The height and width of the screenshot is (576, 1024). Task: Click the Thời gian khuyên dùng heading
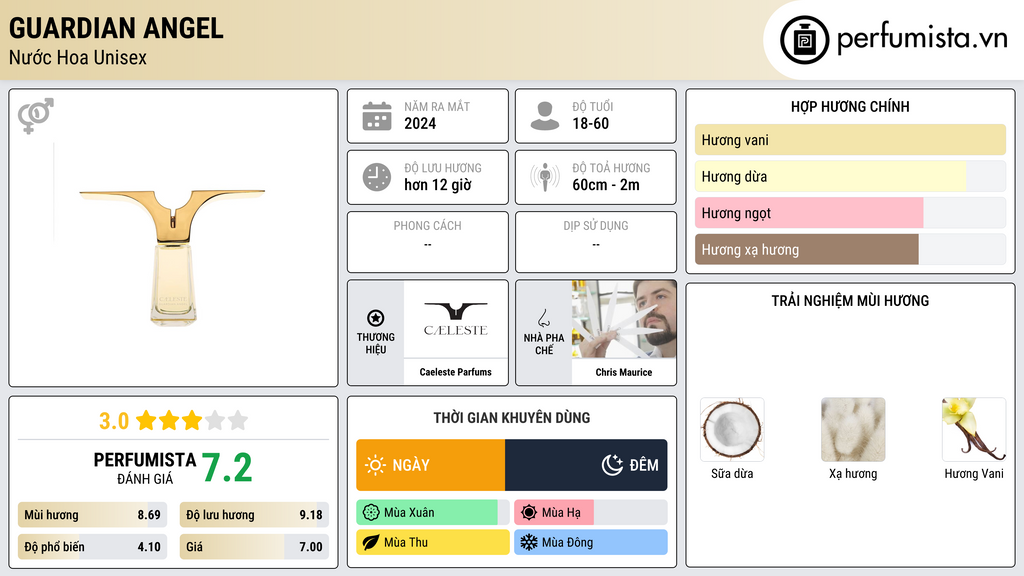(x=512, y=417)
